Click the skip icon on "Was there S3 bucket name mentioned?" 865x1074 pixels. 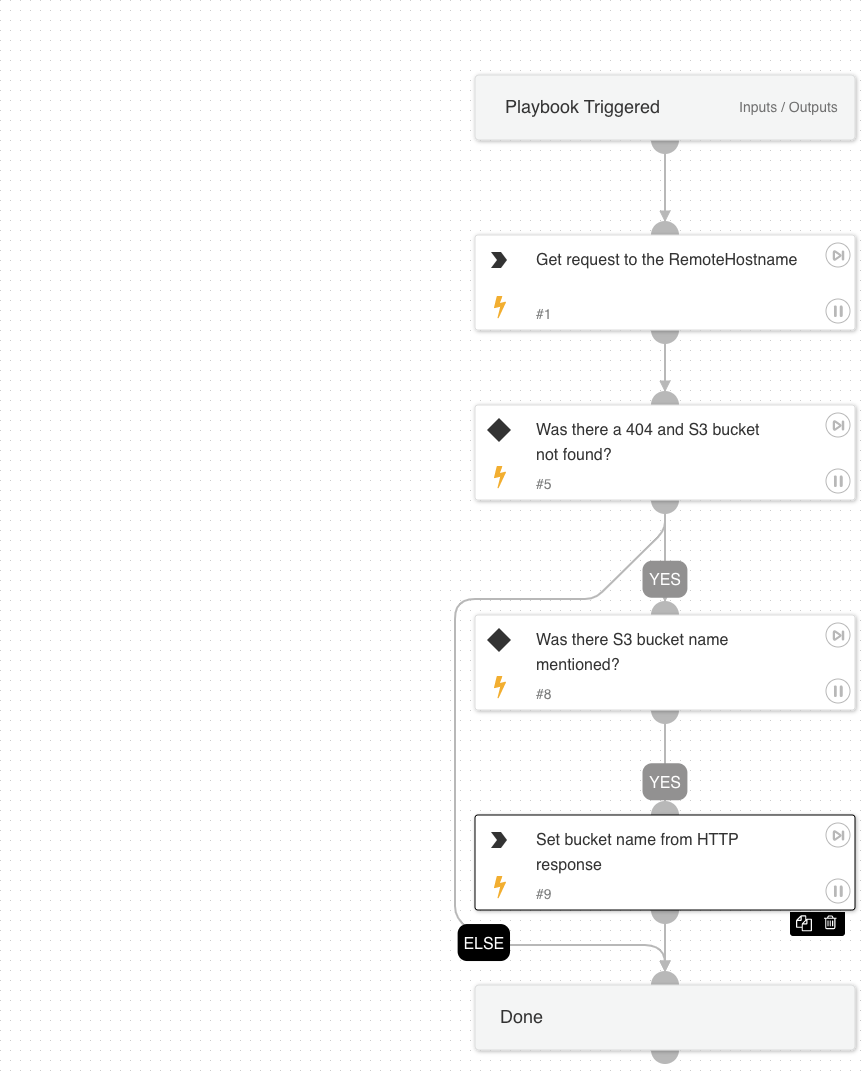click(x=838, y=635)
